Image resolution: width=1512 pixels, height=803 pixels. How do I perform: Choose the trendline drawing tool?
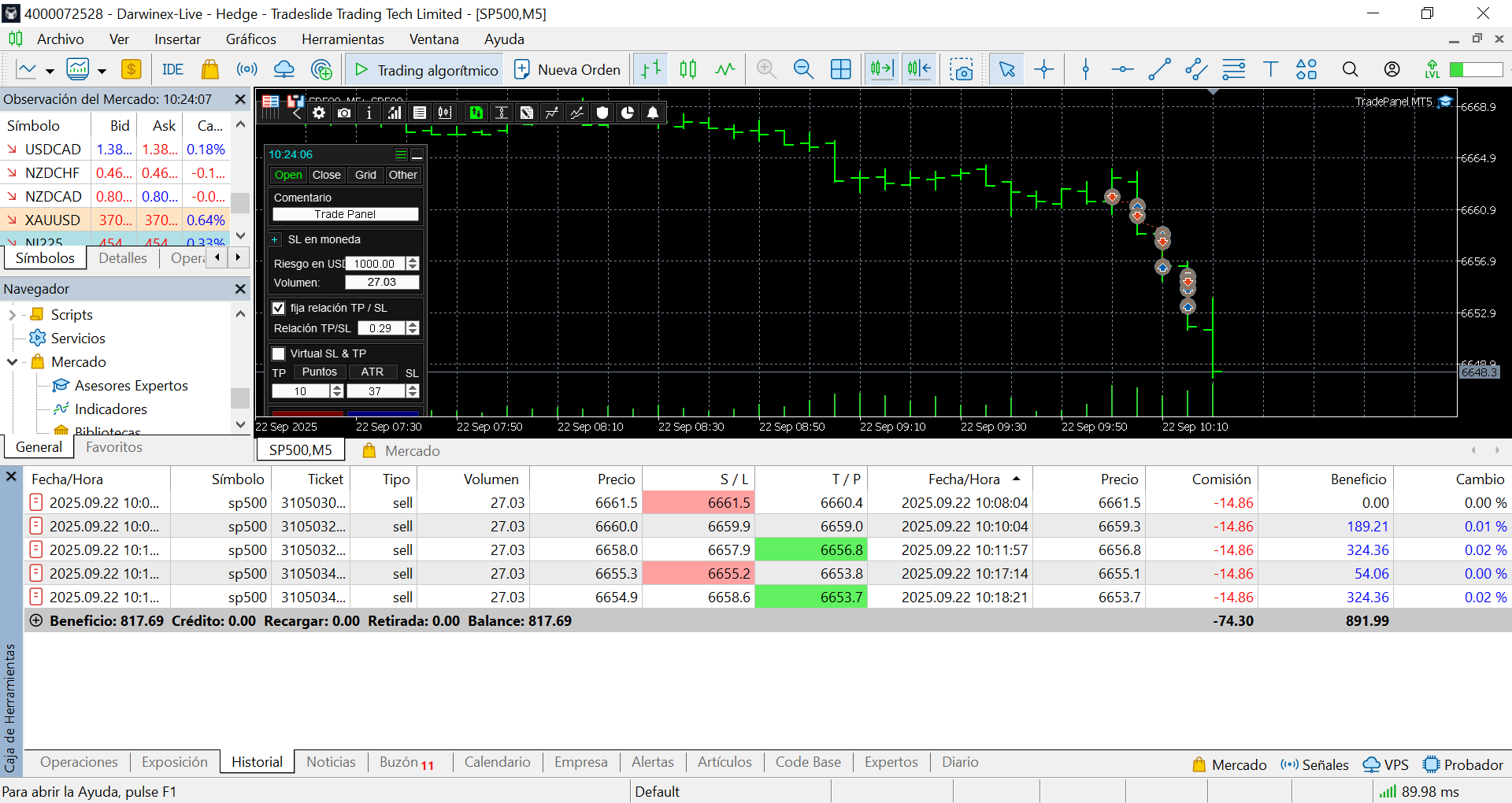[x=1159, y=69]
